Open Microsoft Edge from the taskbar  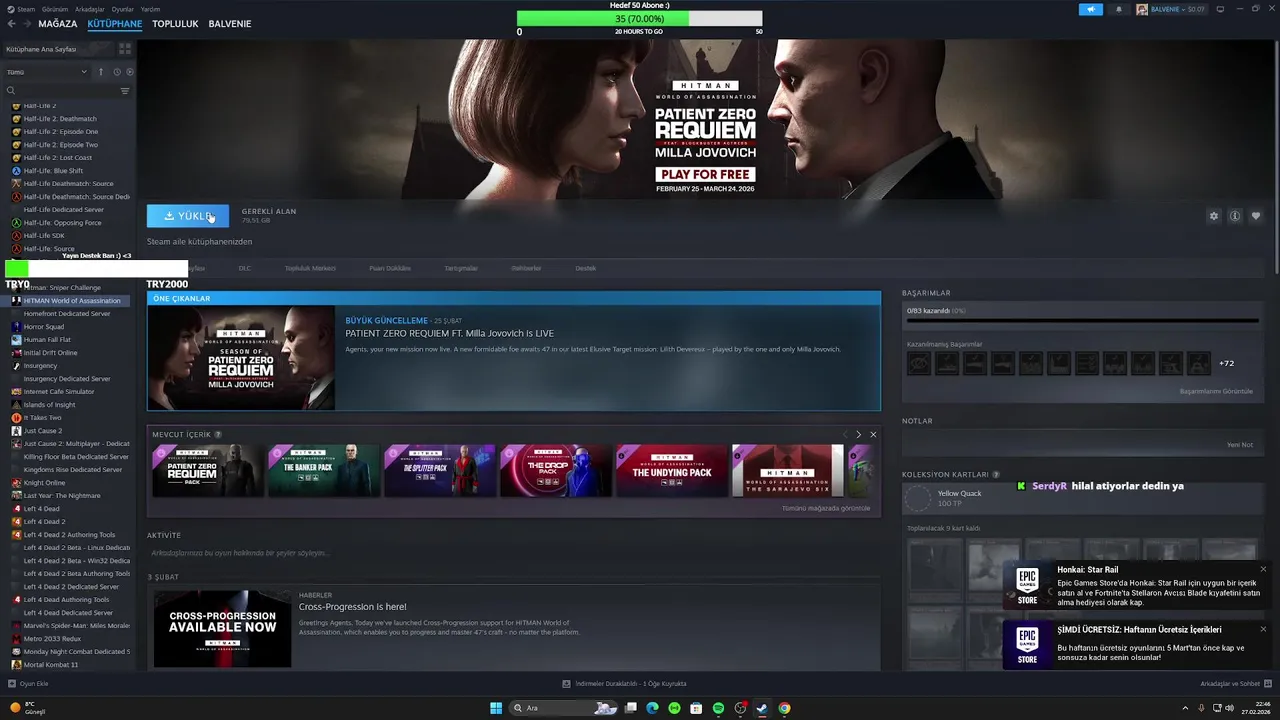[652, 708]
